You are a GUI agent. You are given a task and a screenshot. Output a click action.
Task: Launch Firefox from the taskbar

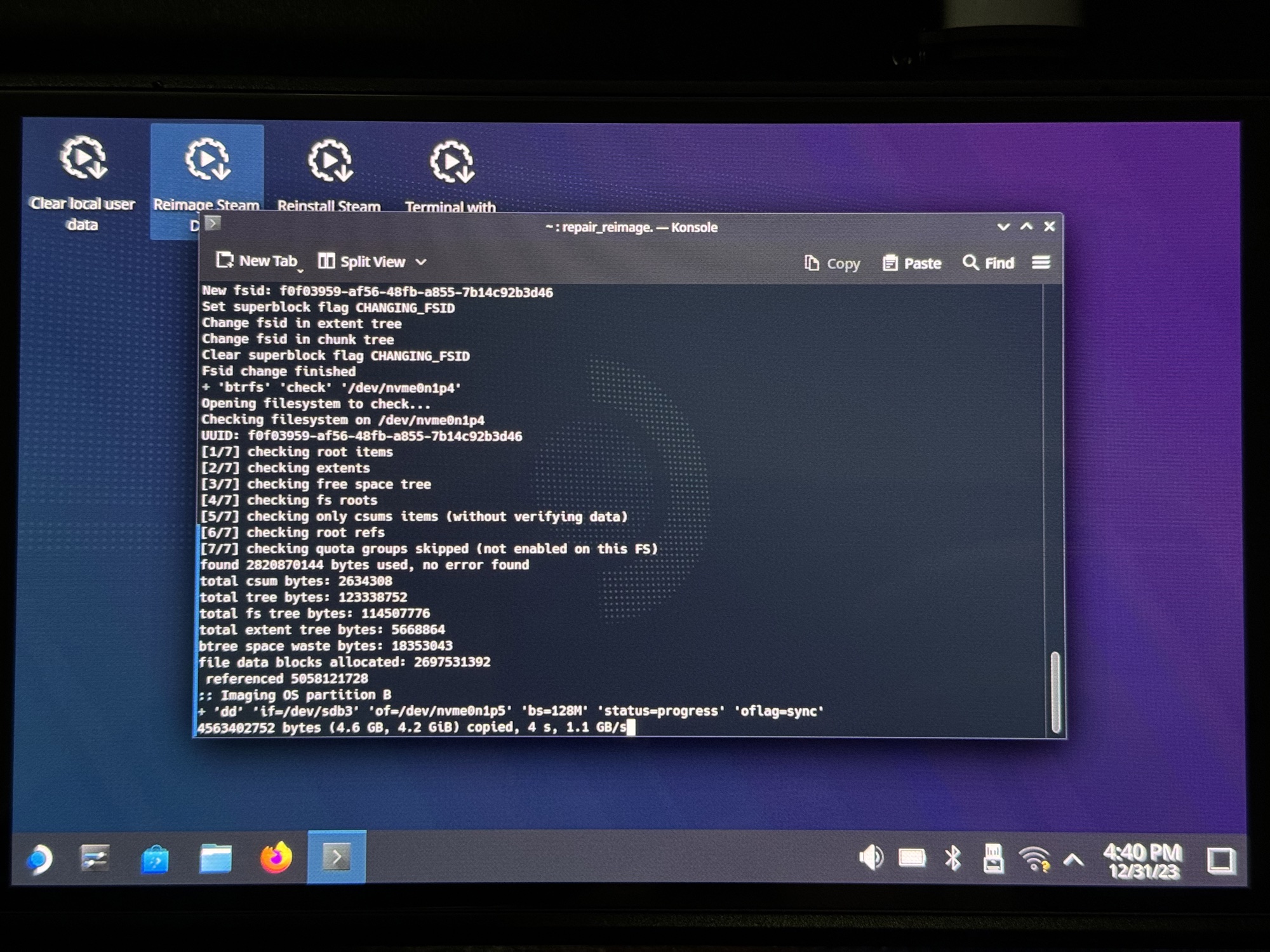(x=276, y=858)
